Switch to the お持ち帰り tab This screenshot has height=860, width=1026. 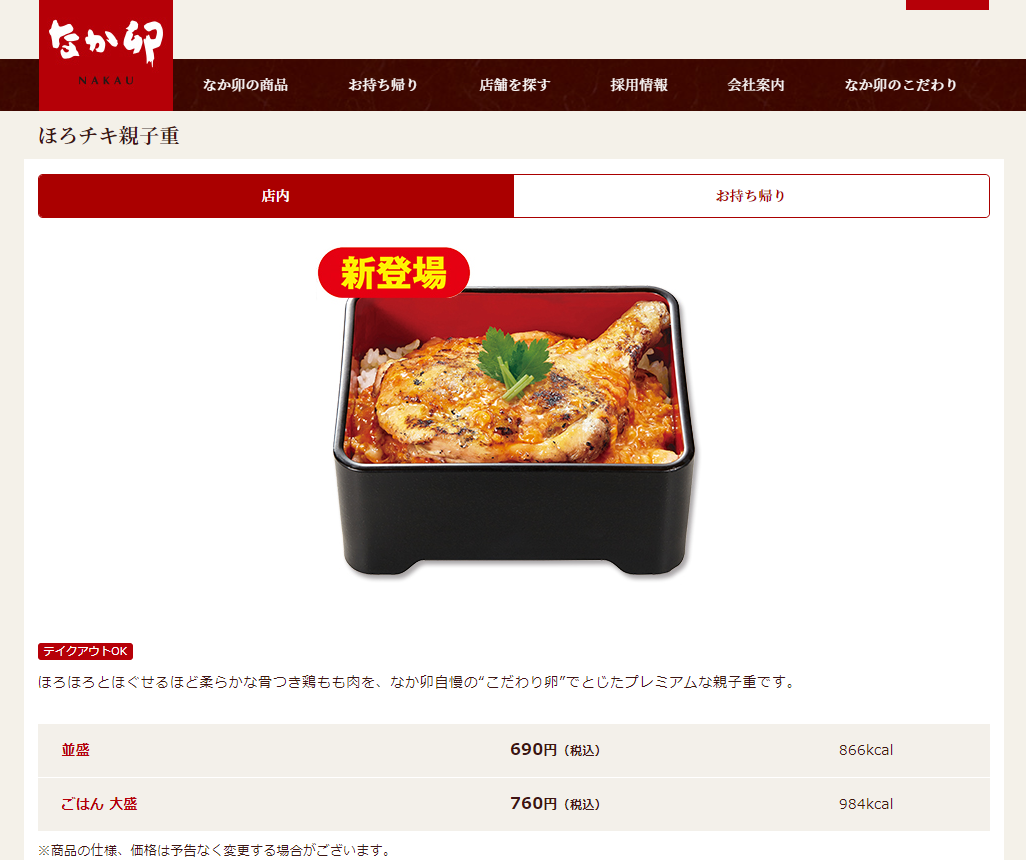click(x=751, y=196)
